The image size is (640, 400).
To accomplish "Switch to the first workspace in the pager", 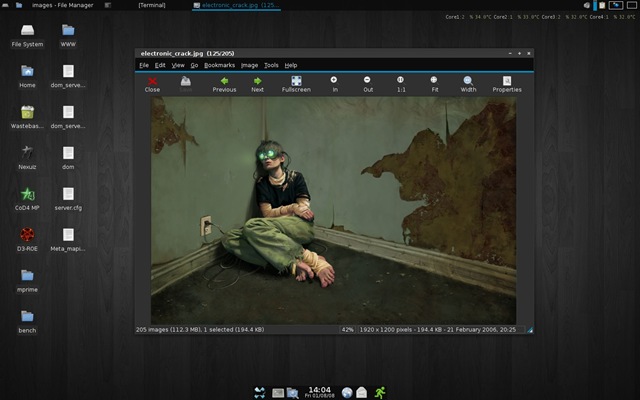I will coord(616,5).
